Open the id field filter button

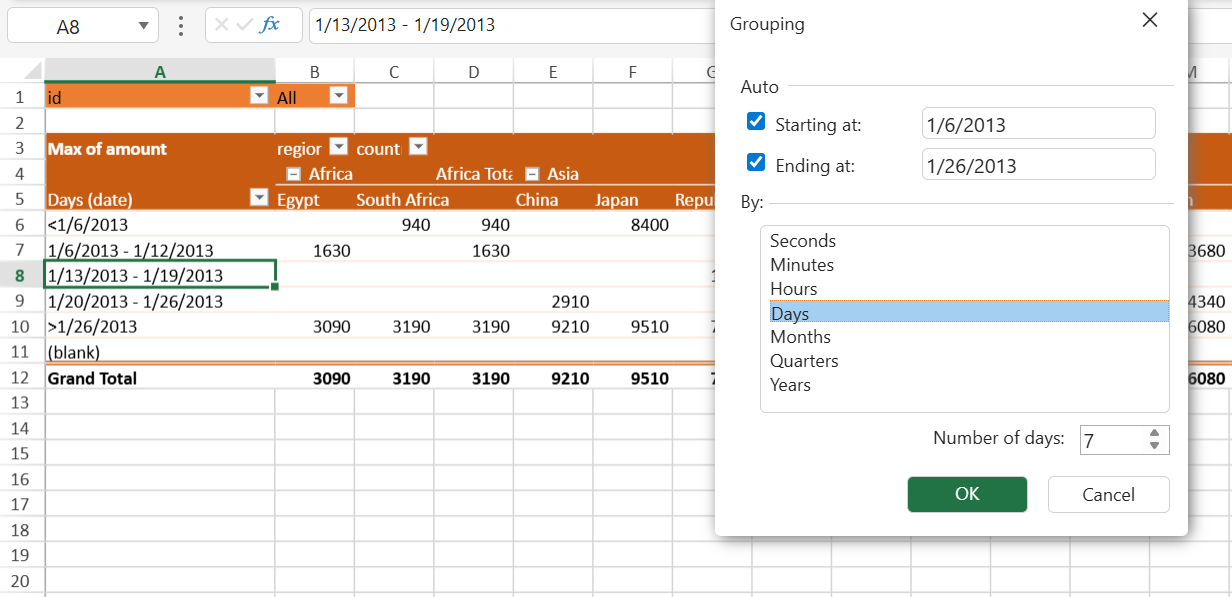tap(259, 96)
